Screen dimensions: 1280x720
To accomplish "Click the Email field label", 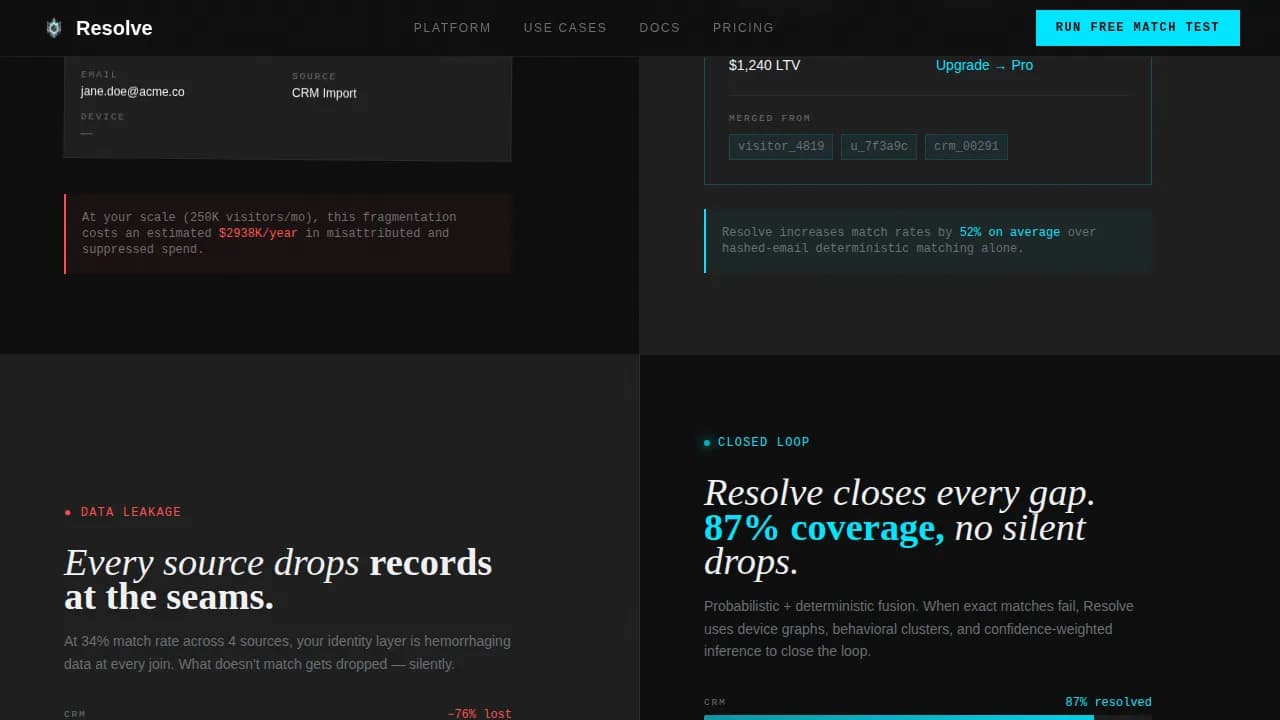I will pyautogui.click(x=99, y=74).
